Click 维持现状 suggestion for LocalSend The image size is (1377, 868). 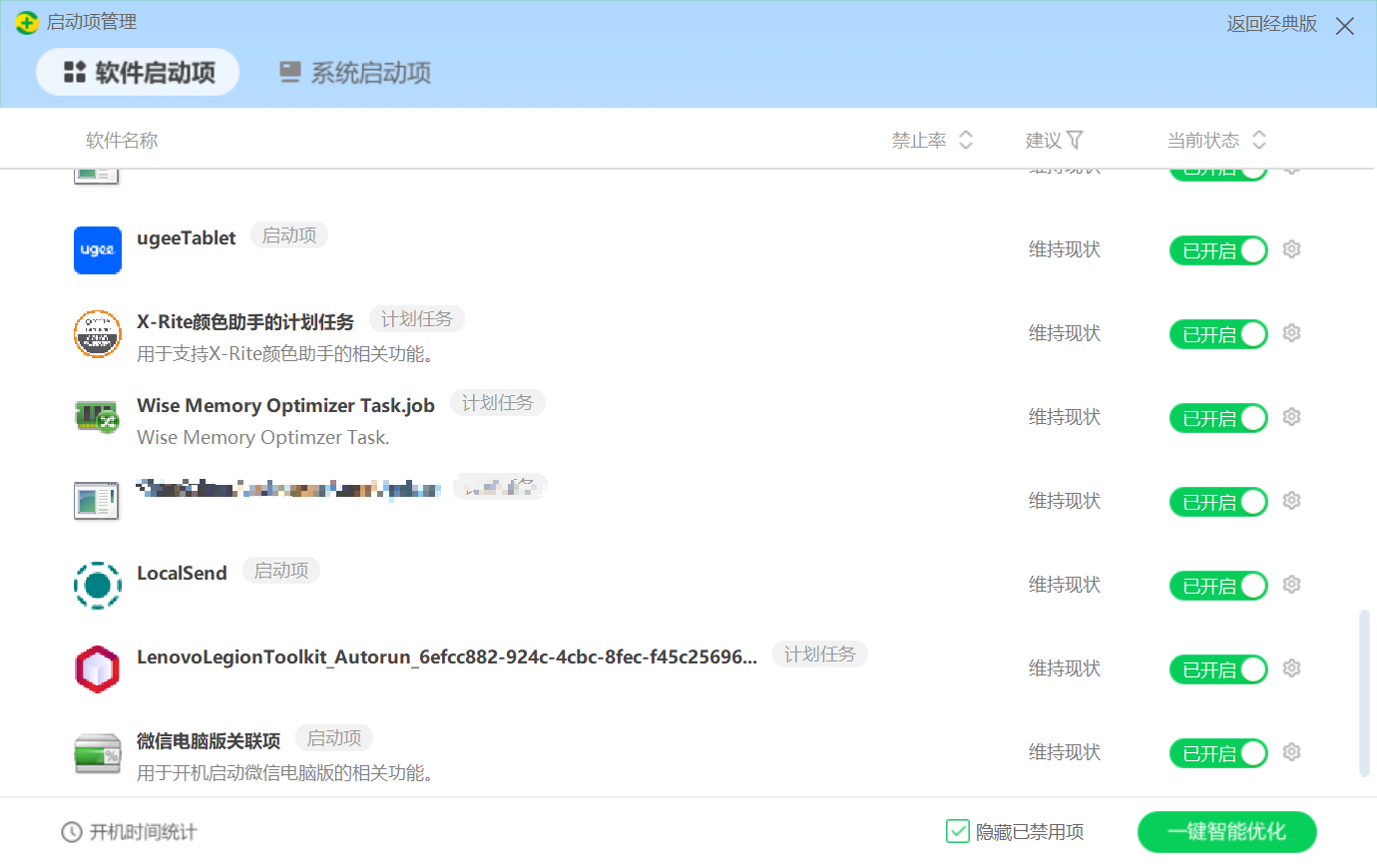(x=1065, y=585)
